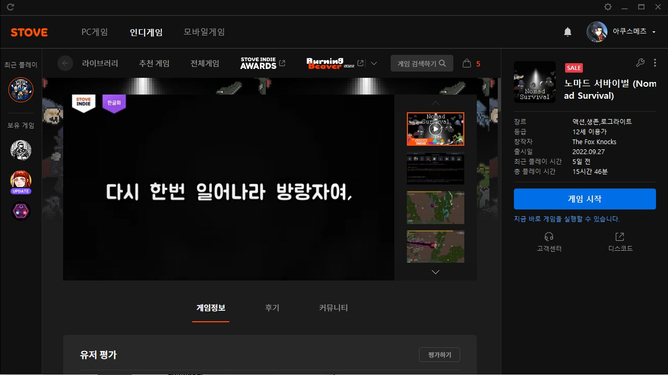
Task: Open the settings gear icon
Action: pyautogui.click(x=608, y=7)
